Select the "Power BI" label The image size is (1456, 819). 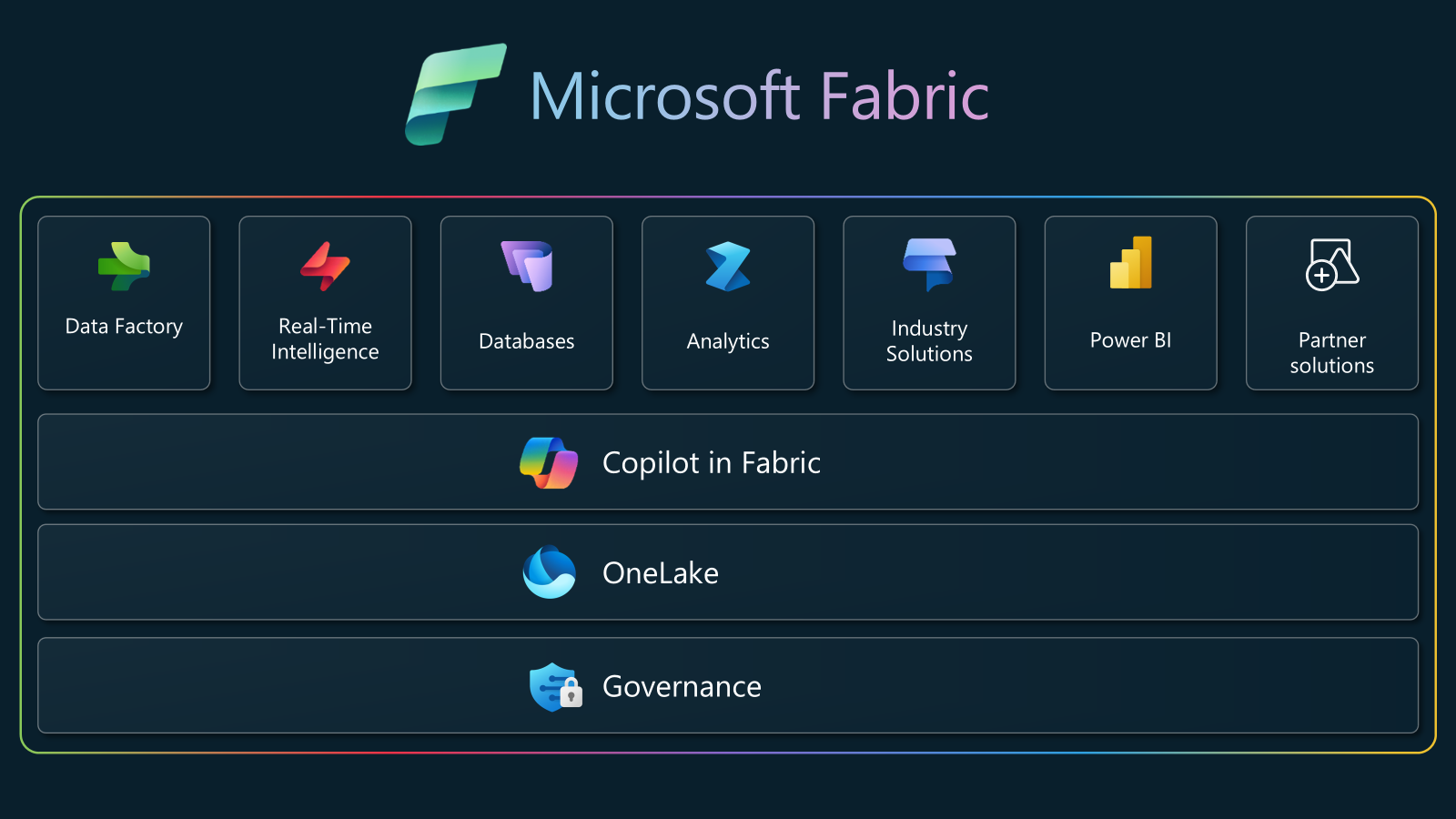(1131, 340)
